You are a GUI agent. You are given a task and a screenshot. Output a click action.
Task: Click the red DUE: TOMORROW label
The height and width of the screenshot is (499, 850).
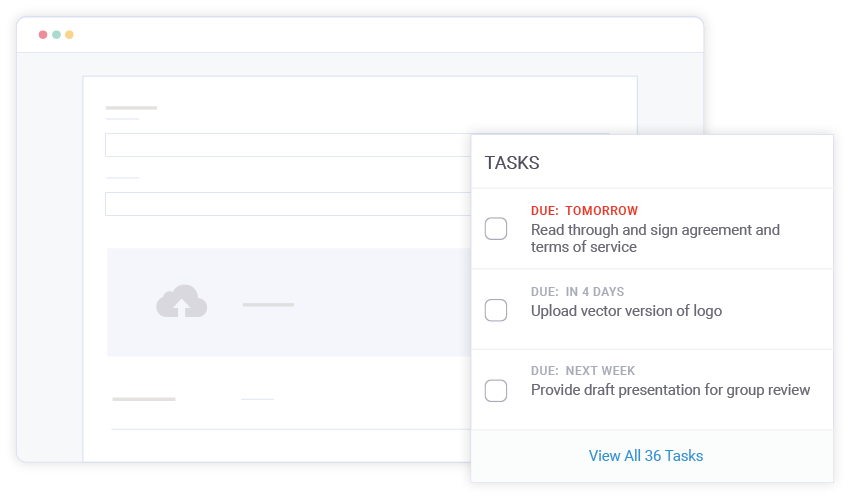[x=584, y=210]
